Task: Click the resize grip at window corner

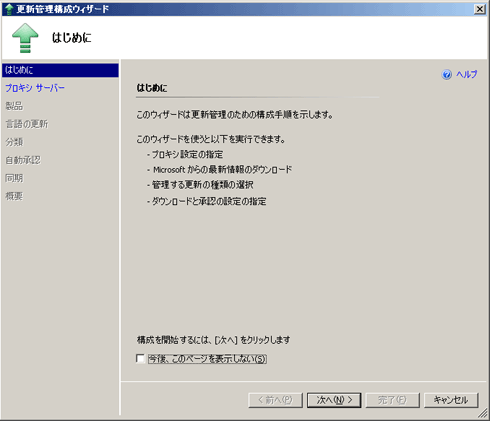Action: click(x=483, y=414)
